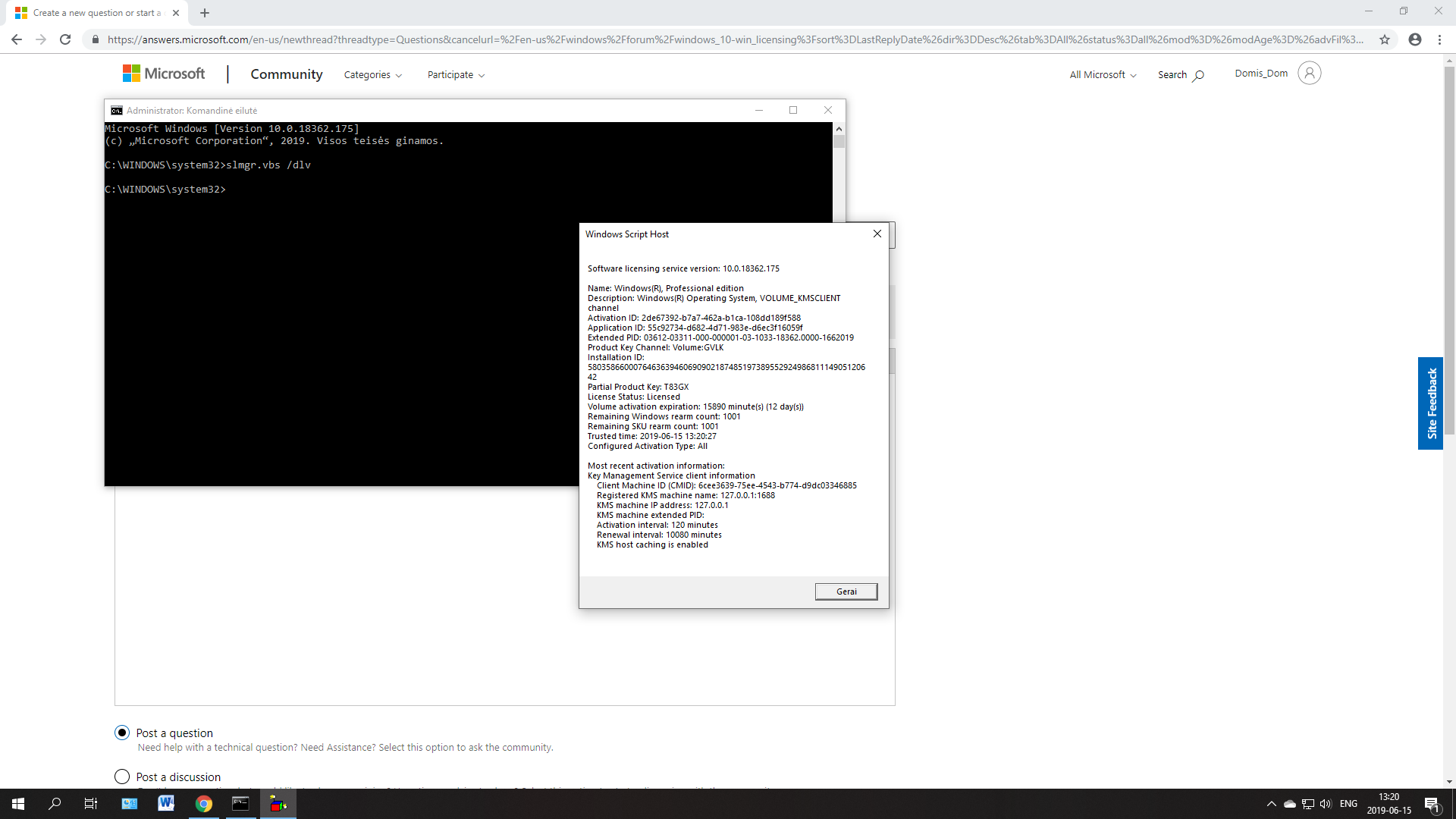Click the colorful app icon on taskbar
This screenshot has height=819, width=1456.
coord(278,804)
